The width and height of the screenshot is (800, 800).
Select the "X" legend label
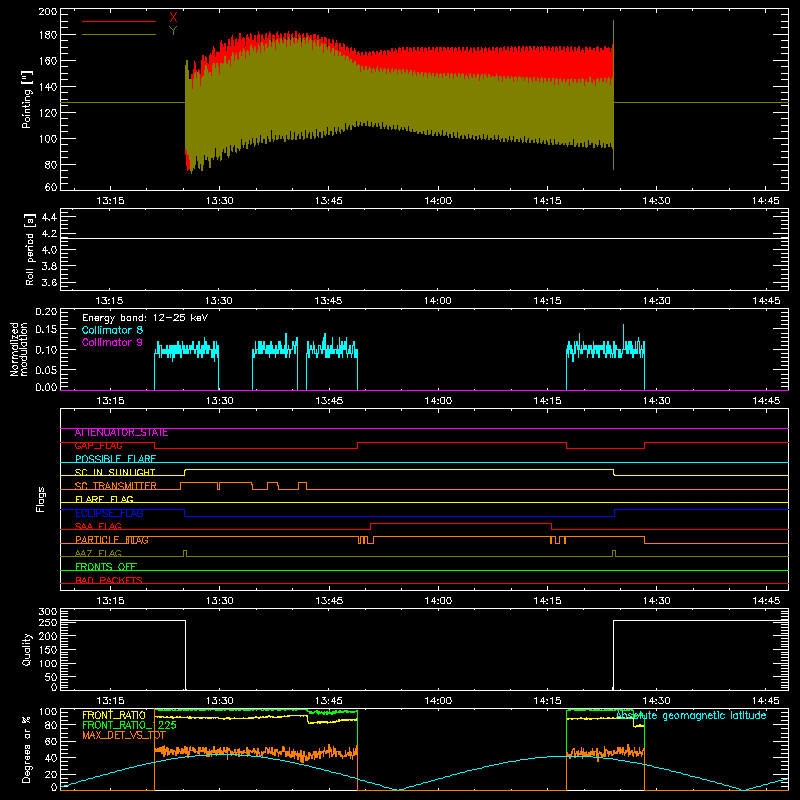(x=173, y=18)
